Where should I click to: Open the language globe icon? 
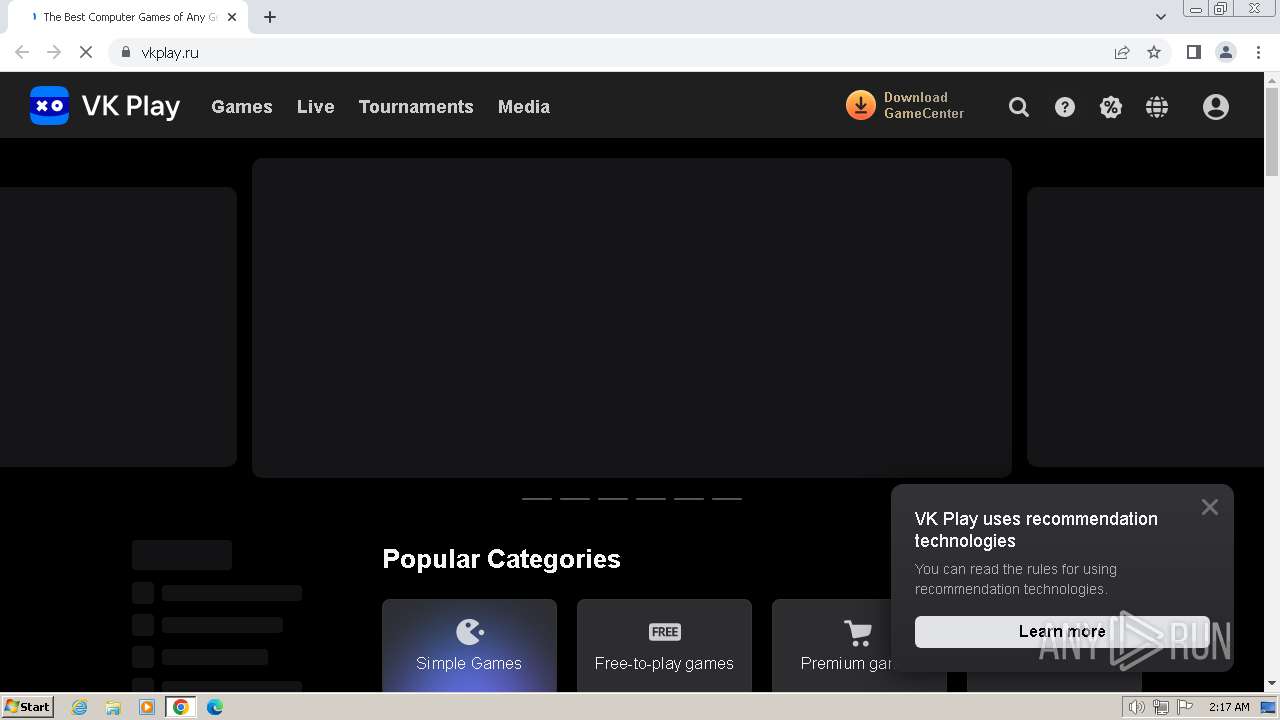click(1157, 107)
